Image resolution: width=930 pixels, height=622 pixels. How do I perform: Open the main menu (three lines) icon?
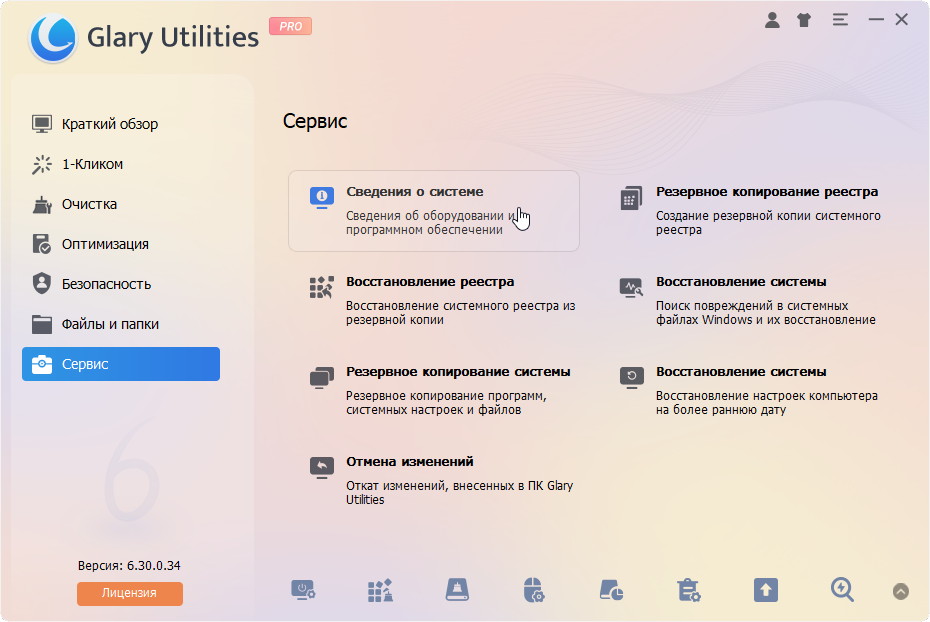pyautogui.click(x=840, y=20)
